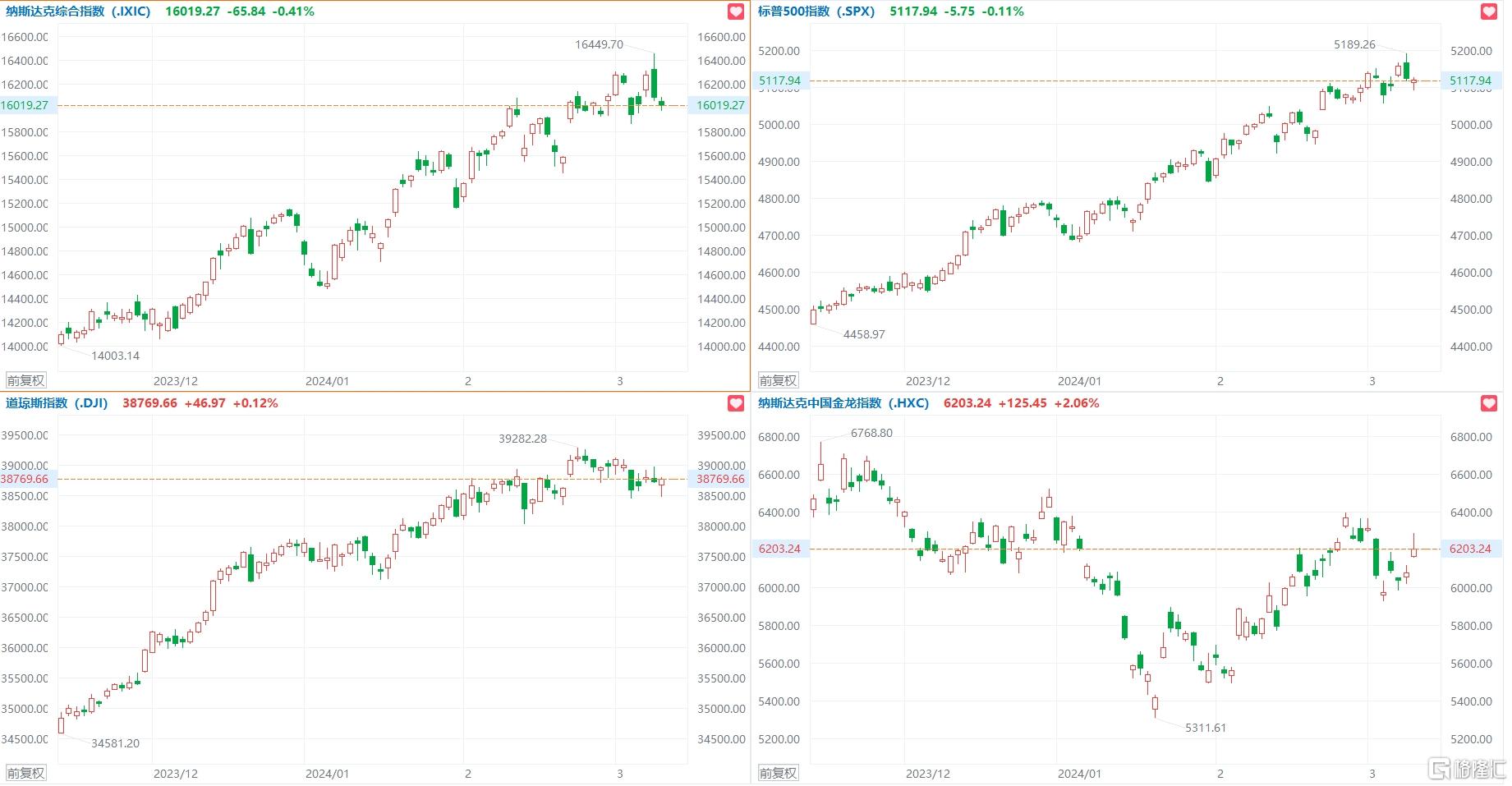Select the 2023/12 date marker on the .HXC chart
Image resolution: width=1512 pixels, height=786 pixels.
(927, 774)
